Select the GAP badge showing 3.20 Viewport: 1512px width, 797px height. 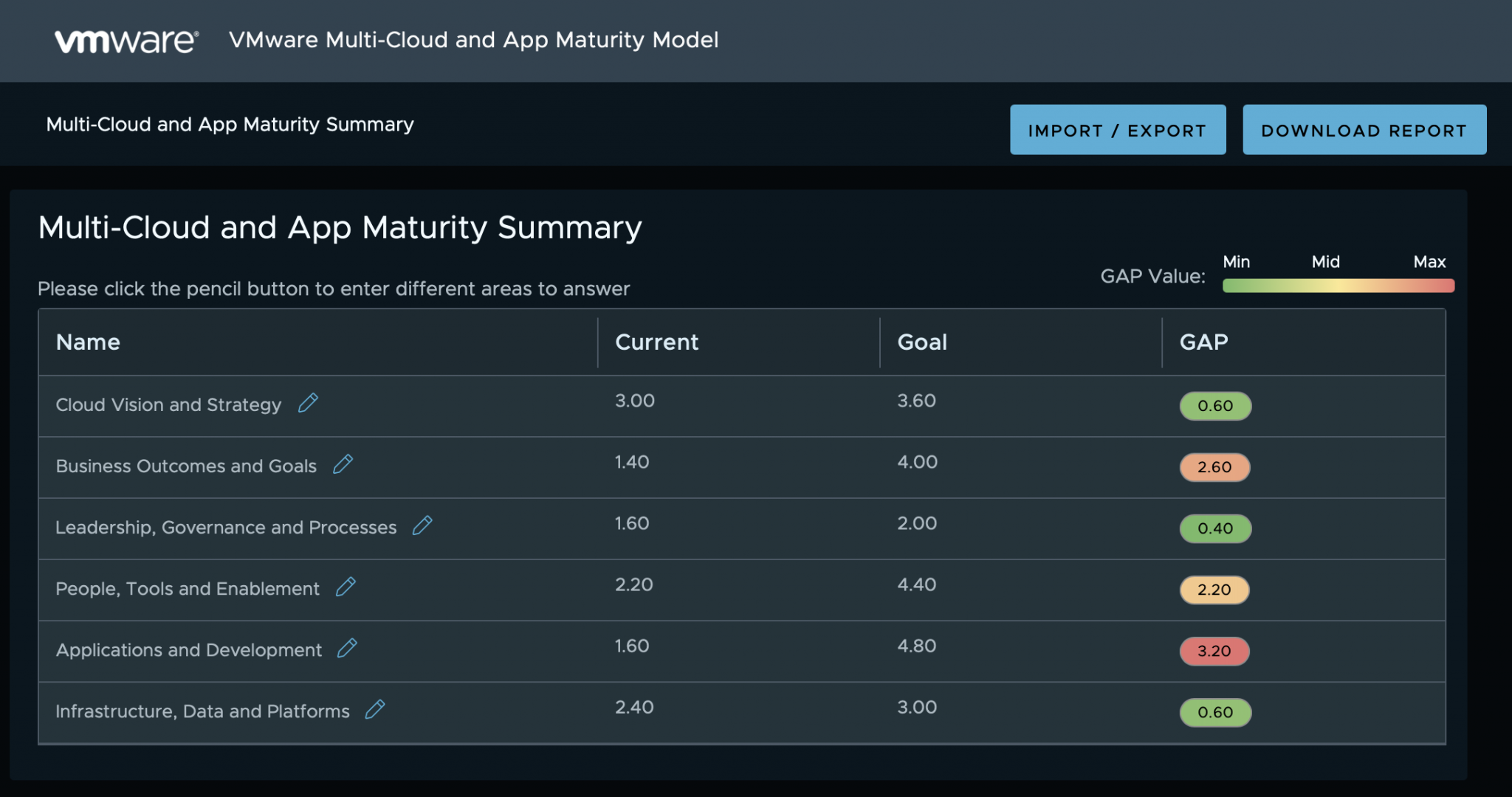click(x=1214, y=652)
